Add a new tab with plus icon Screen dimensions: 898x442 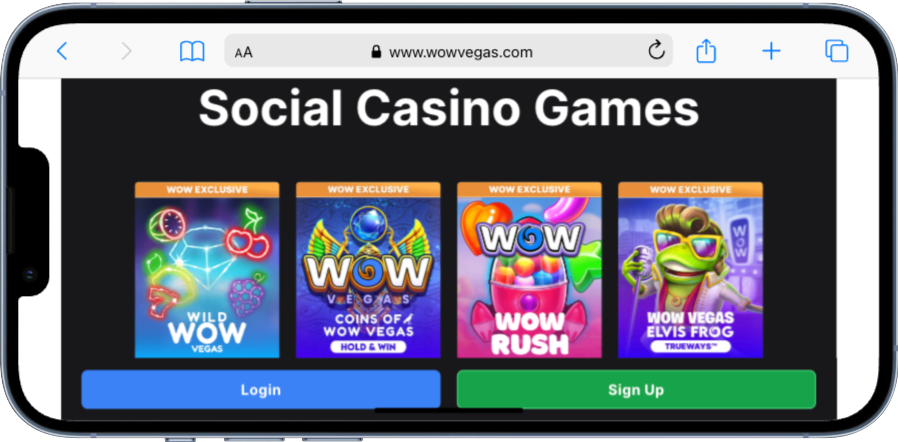(x=771, y=52)
